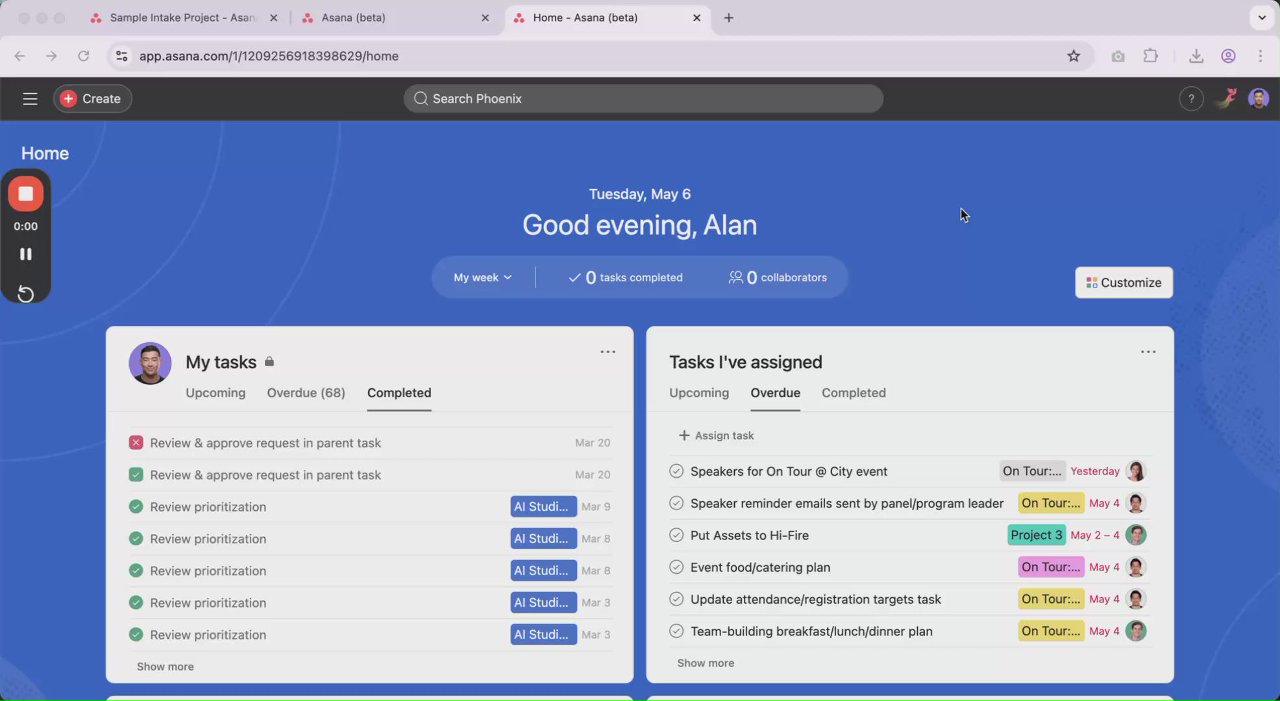
Task: Click Project 3 tag on Put Assets row
Action: pyautogui.click(x=1037, y=535)
